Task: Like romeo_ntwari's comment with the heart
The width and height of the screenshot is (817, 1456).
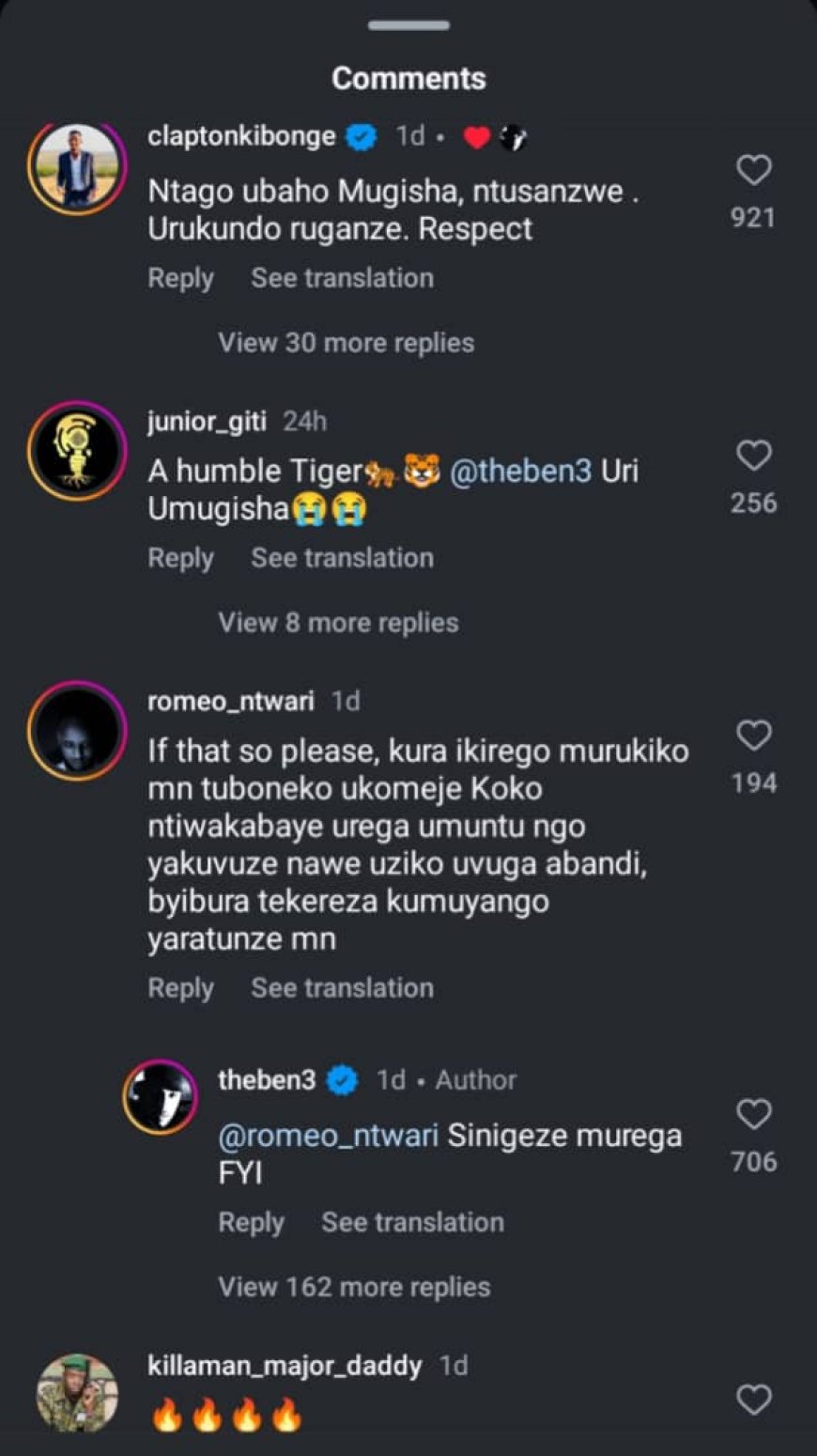Action: [x=753, y=736]
